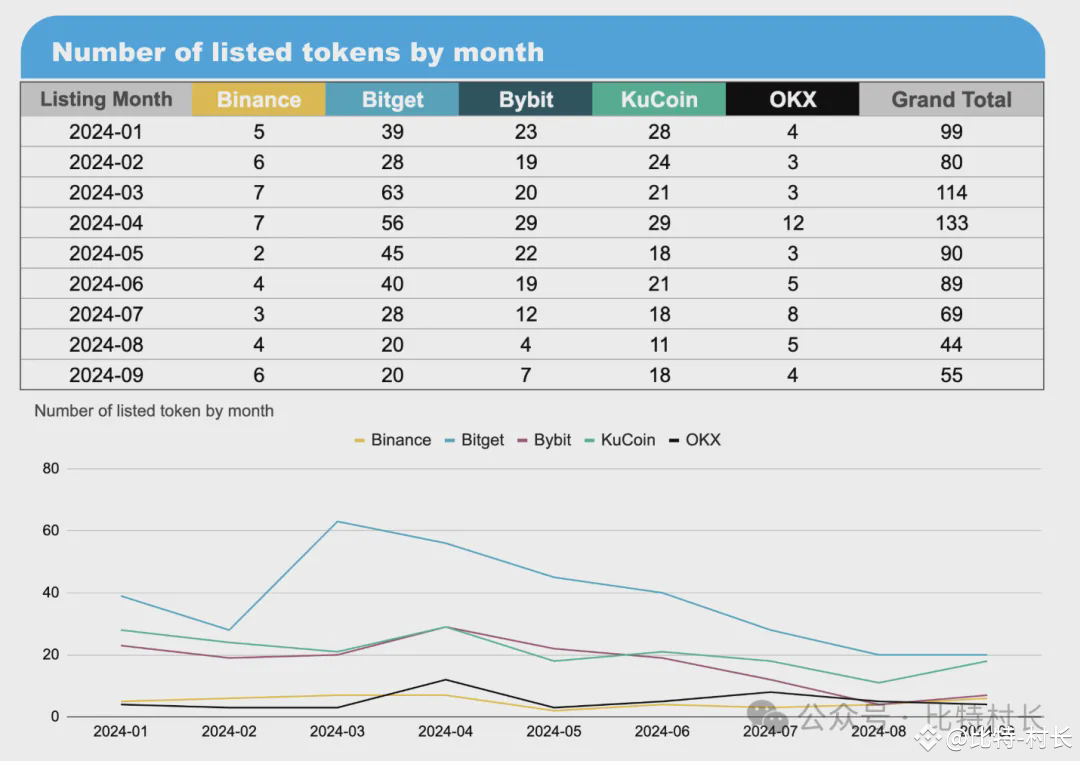Screen dimensions: 1080x761
Task: Select Bitget value 45 in the 2024-05 row
Action: (x=392, y=253)
